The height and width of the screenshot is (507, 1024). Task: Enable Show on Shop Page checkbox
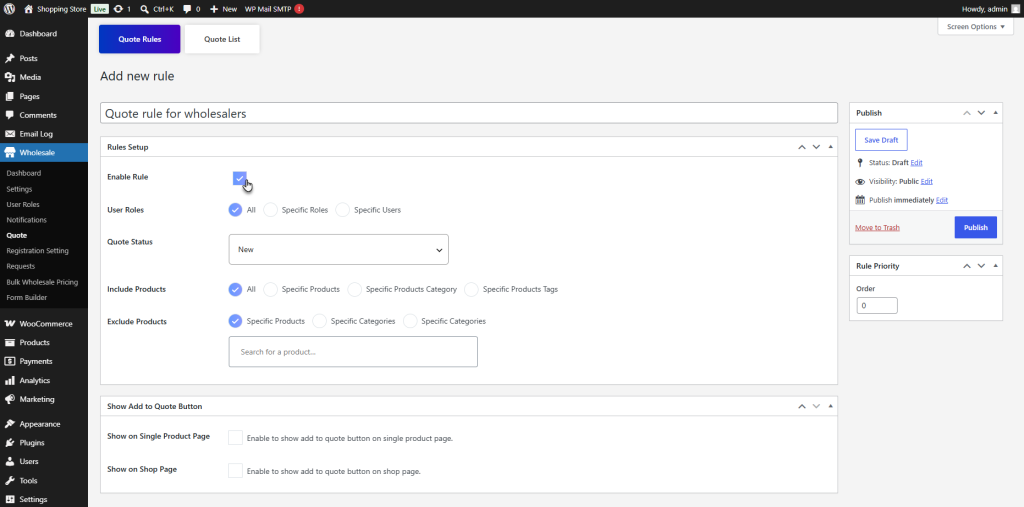coord(236,470)
